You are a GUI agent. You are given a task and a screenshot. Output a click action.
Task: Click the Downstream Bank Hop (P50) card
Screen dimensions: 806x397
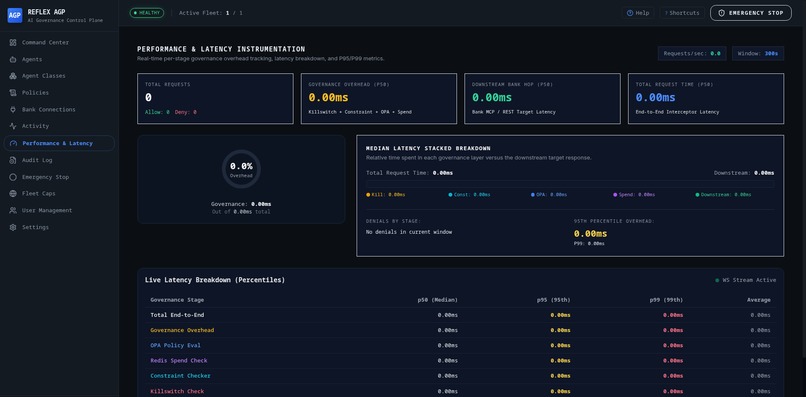click(x=542, y=99)
